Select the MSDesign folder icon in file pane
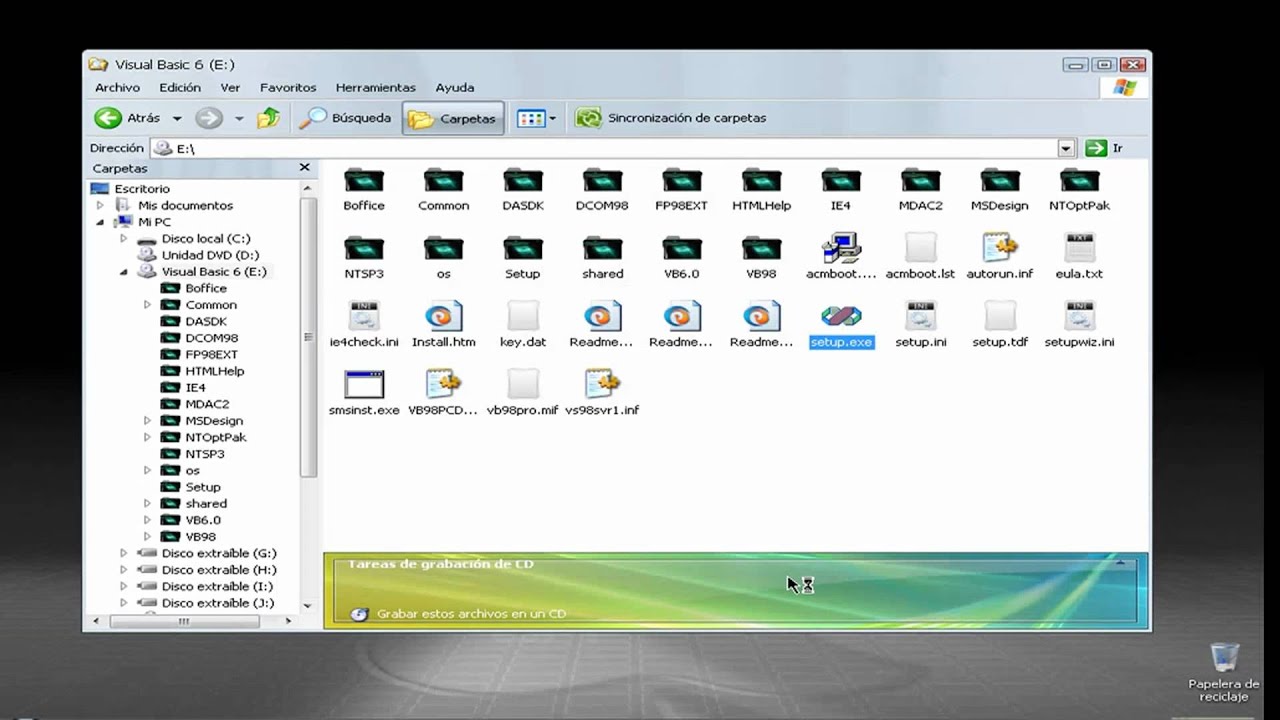This screenshot has height=720, width=1280. tap(1000, 181)
